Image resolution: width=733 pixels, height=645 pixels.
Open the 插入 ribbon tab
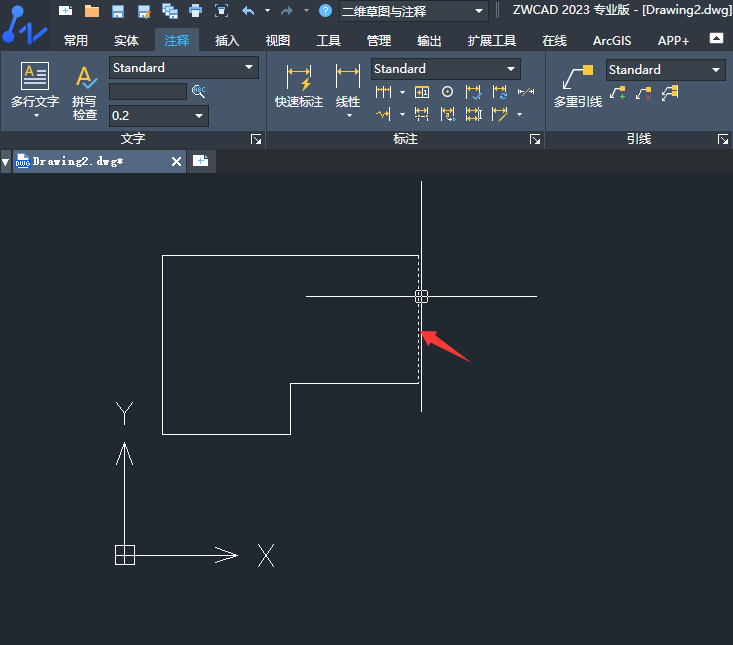(227, 41)
